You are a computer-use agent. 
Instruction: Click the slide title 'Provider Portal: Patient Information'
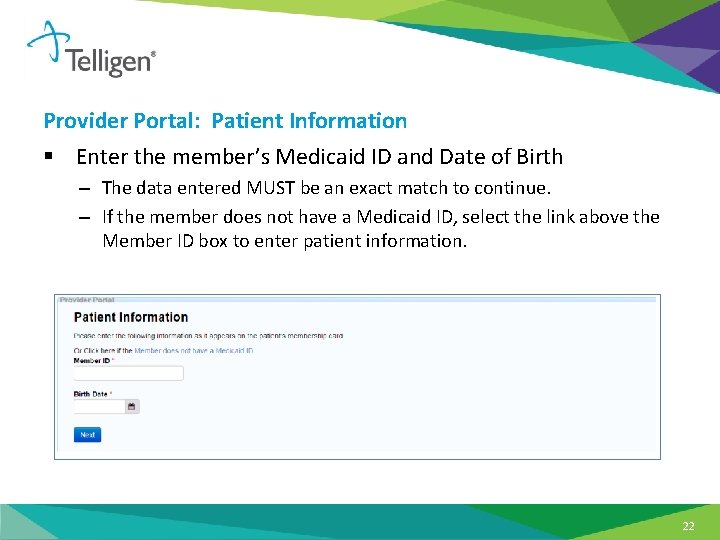tap(225, 121)
